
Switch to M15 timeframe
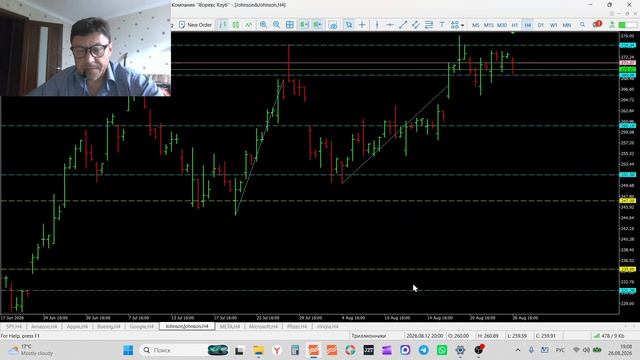click(489, 25)
